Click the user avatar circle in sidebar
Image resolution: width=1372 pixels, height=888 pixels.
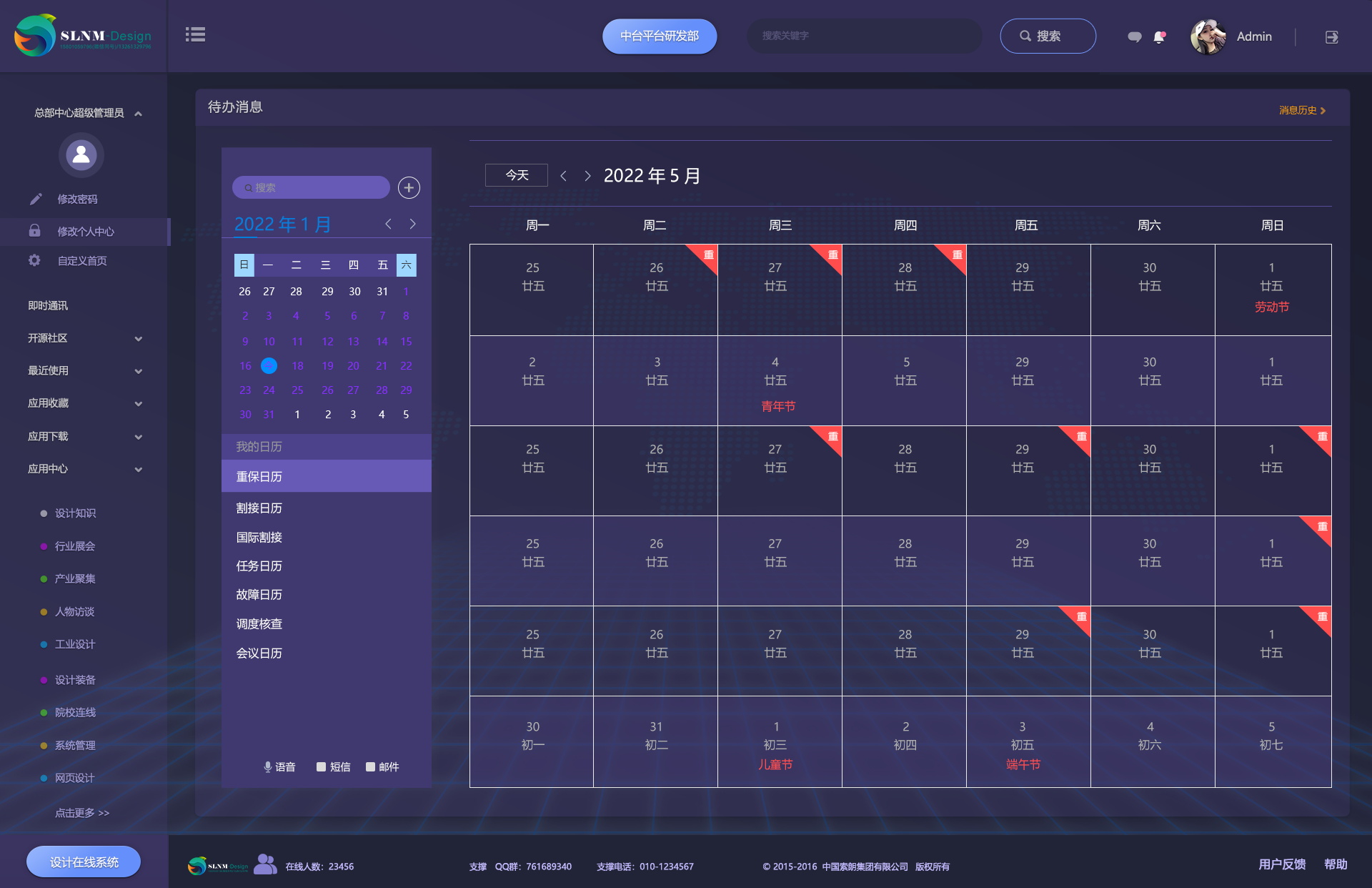point(81,154)
